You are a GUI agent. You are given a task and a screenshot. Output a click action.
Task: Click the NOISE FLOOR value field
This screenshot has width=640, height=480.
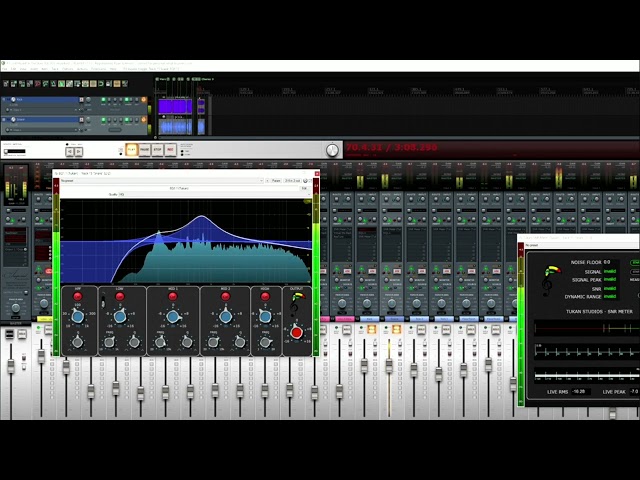point(611,262)
